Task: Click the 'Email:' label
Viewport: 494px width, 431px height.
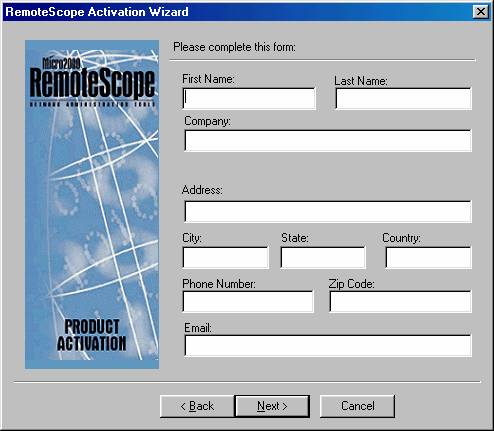Action: click(x=198, y=328)
